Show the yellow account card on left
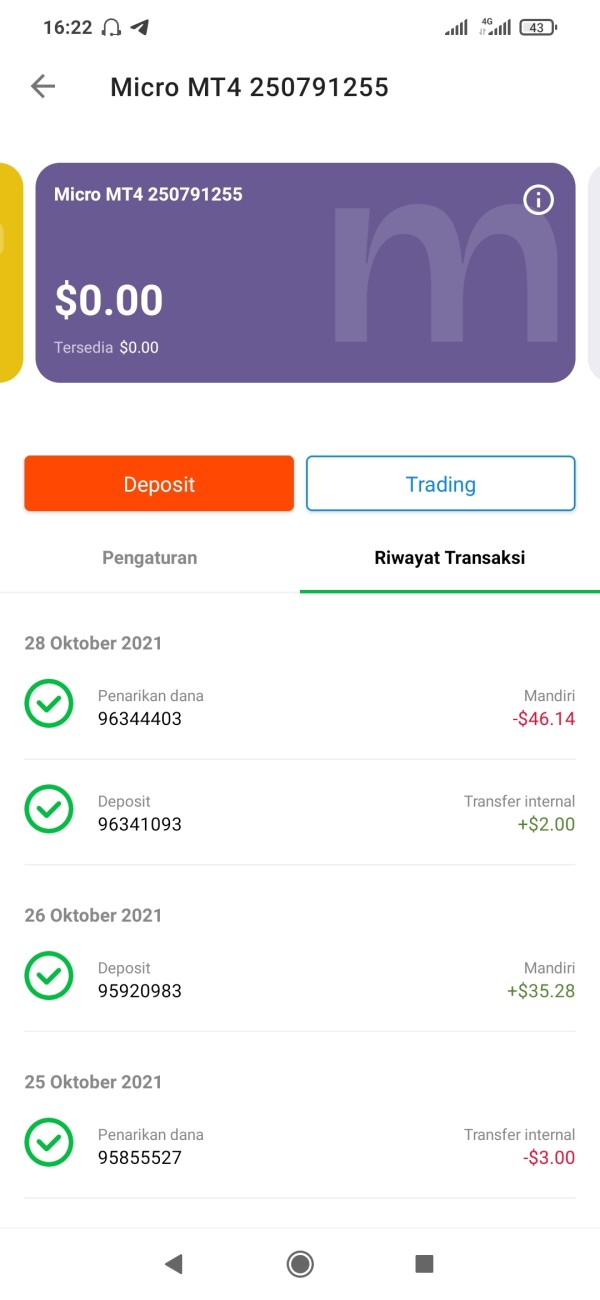 click(x=10, y=273)
